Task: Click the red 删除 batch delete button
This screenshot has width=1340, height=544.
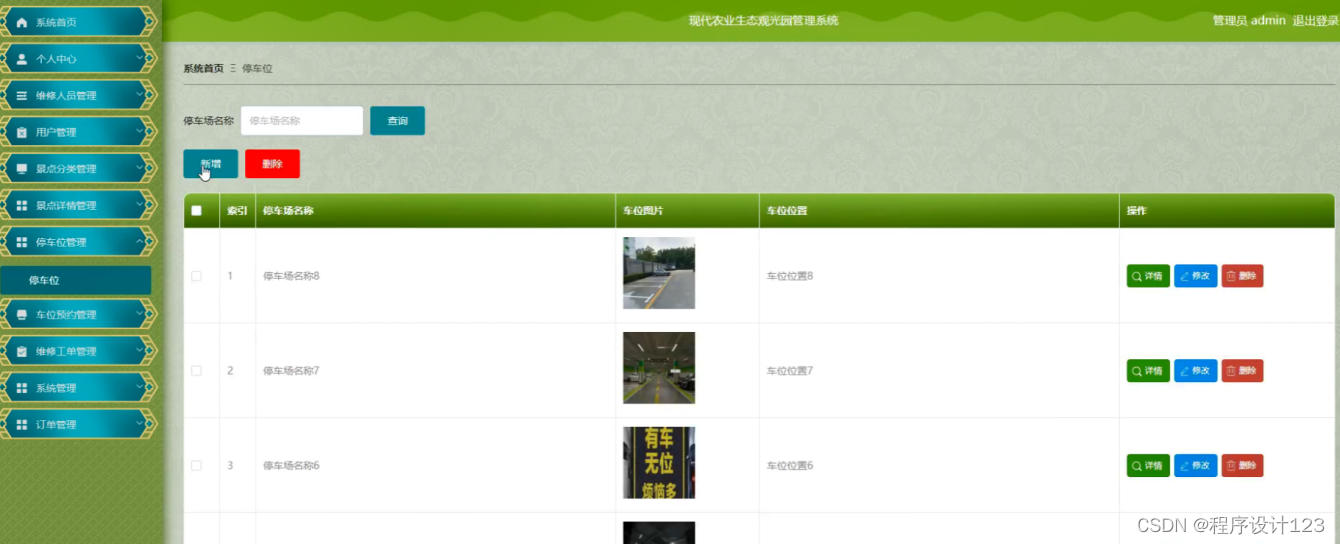Action: pos(272,164)
